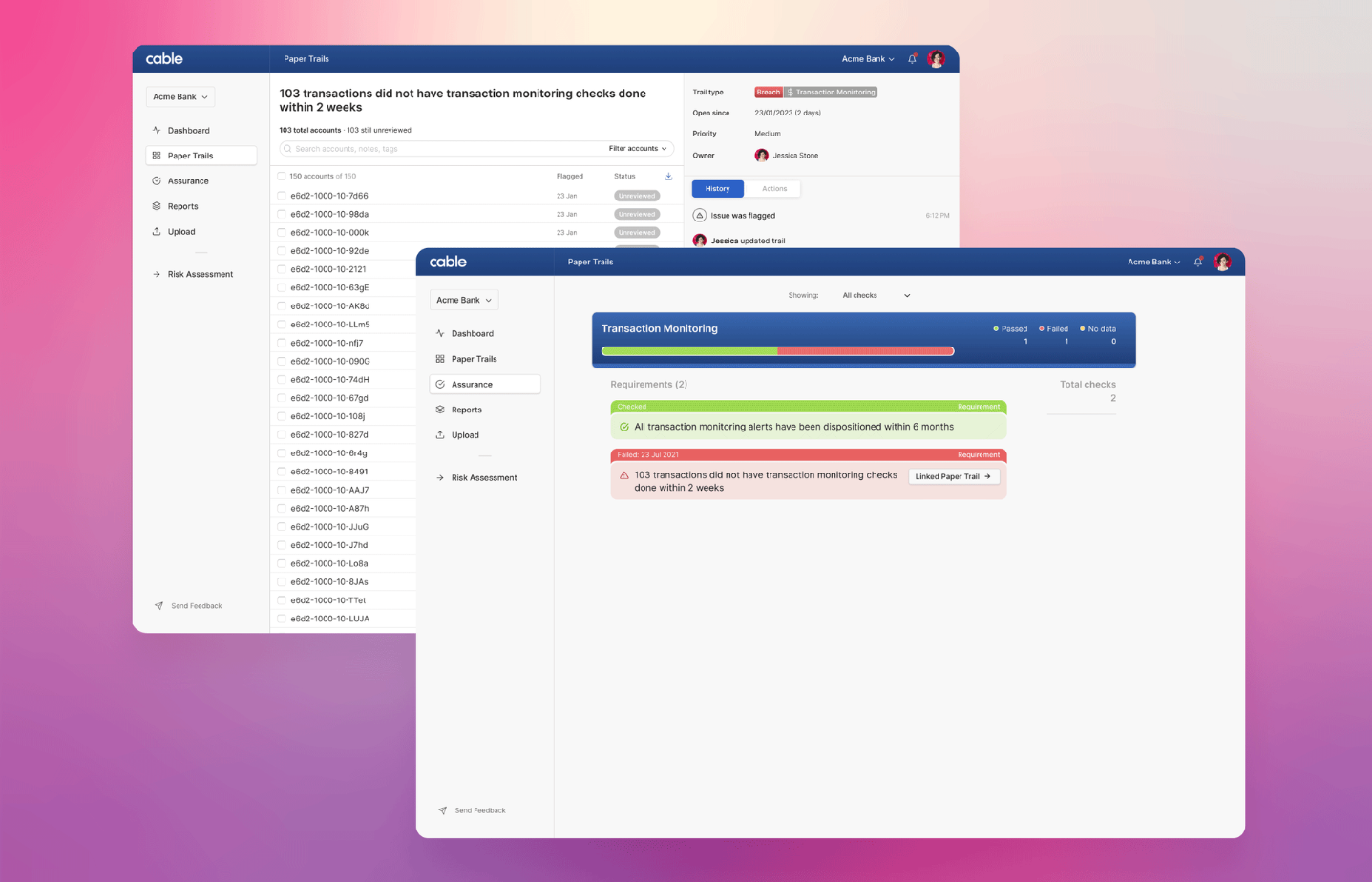Select all with 150 accounts checkbox
Viewport: 1372px width, 882px height.
pyautogui.click(x=282, y=177)
